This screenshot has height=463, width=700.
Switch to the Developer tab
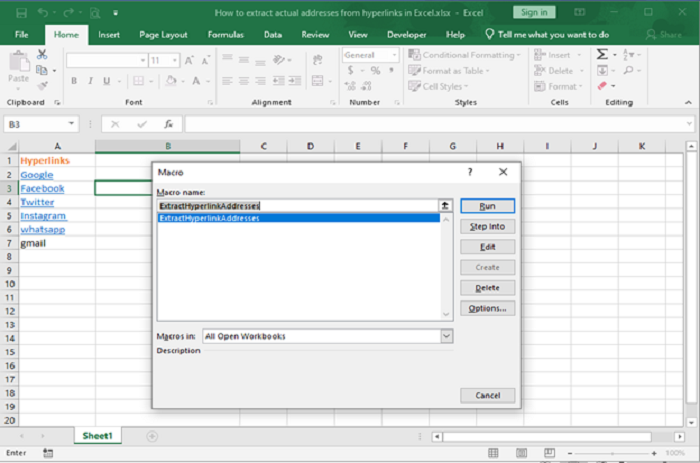point(407,34)
